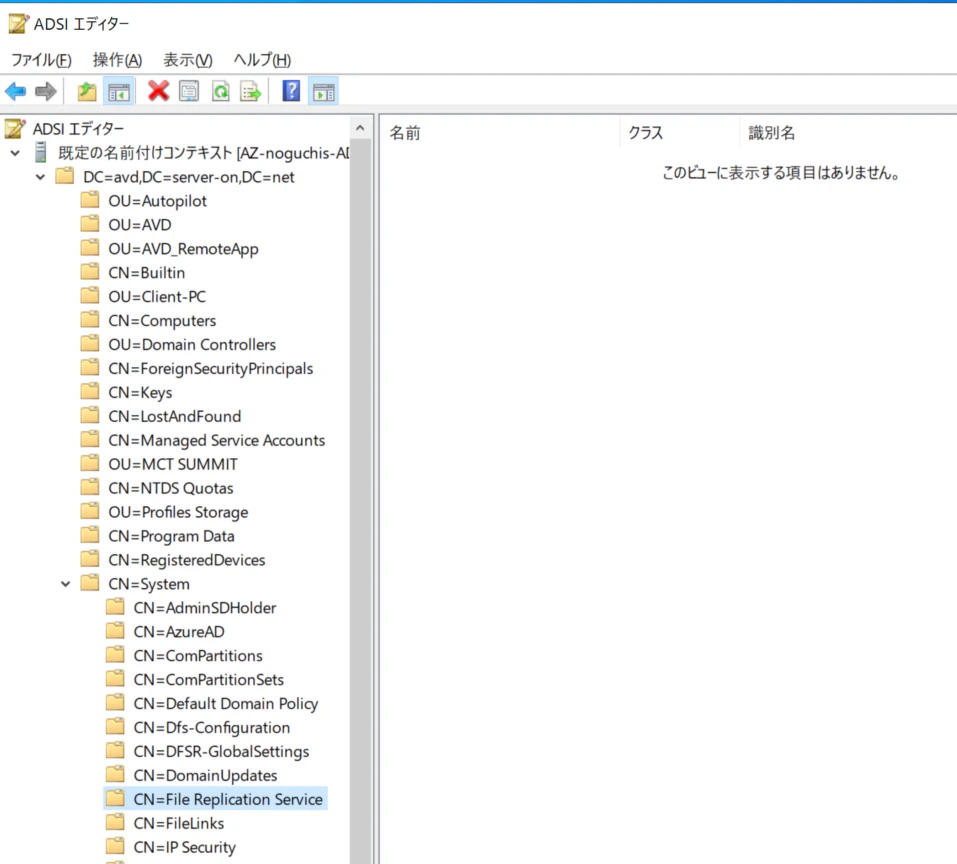Go forward with the gray right arrow

pos(46,92)
